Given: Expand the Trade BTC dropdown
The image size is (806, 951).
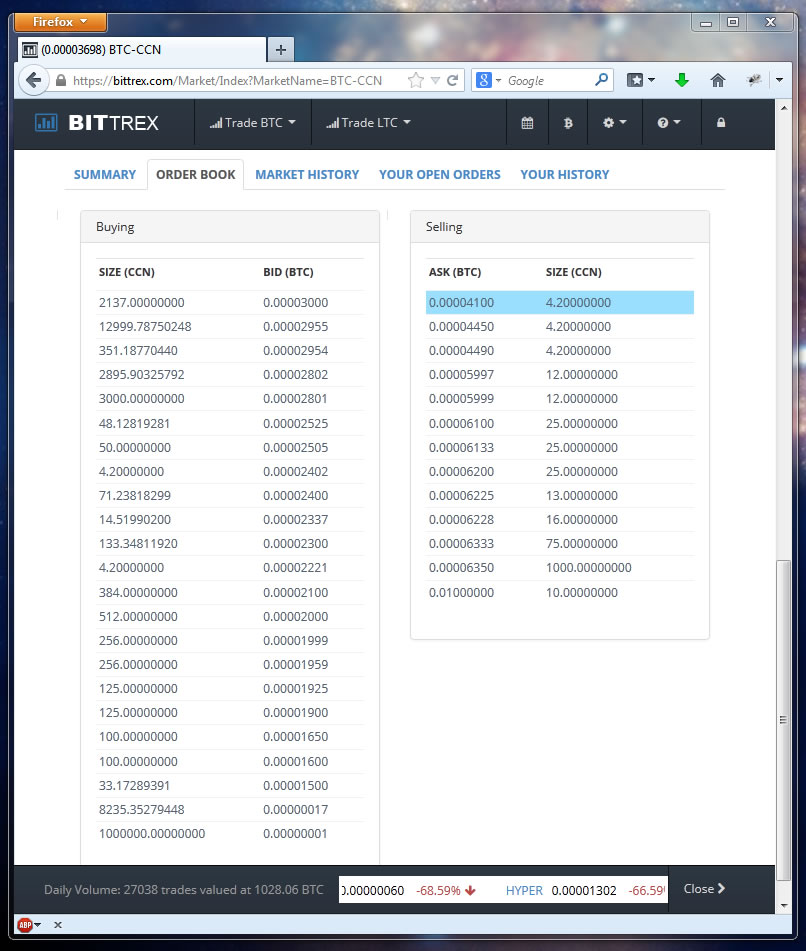Looking at the screenshot, I should coord(252,123).
